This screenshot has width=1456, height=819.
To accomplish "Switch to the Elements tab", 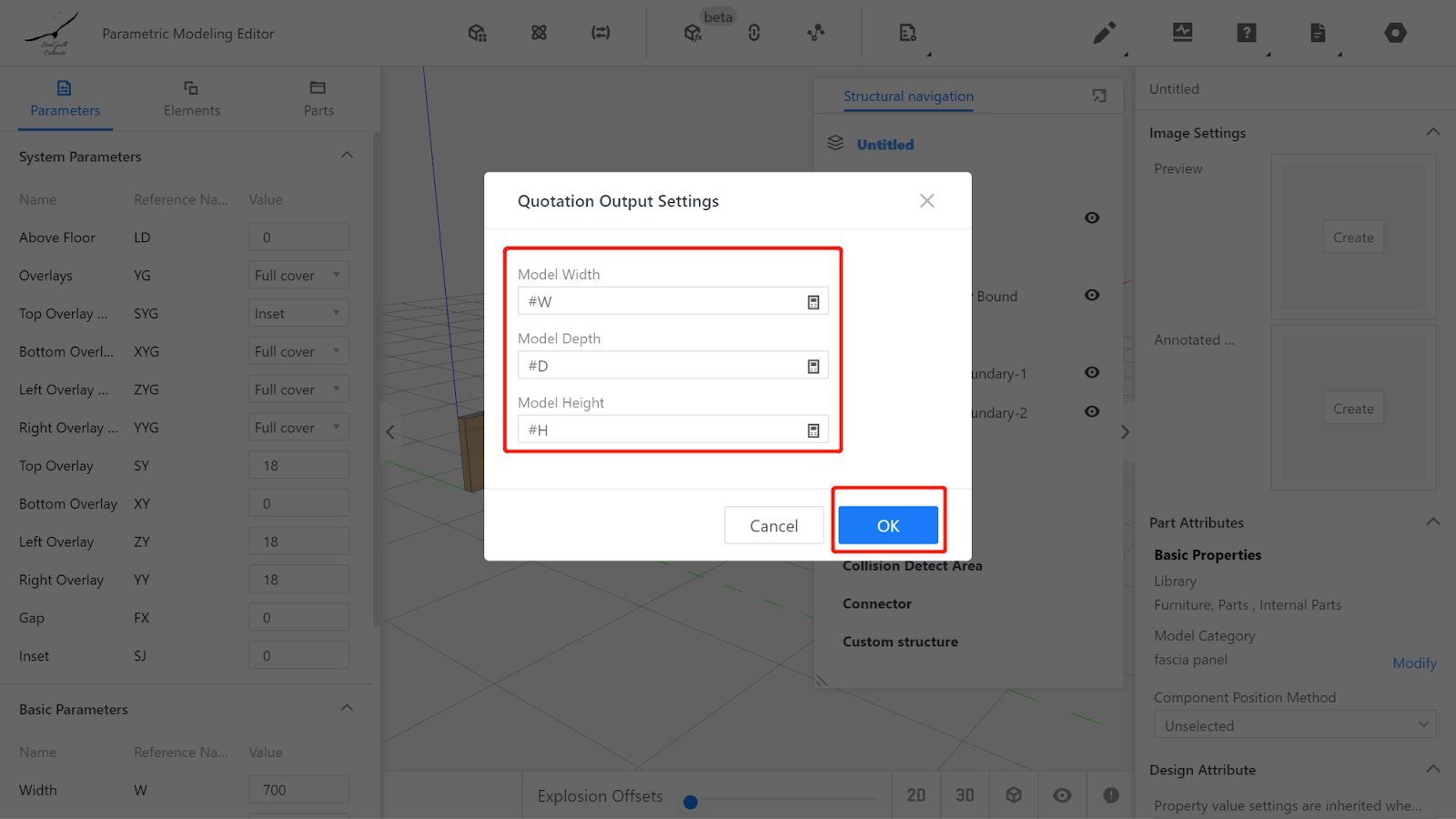I will pyautogui.click(x=191, y=98).
